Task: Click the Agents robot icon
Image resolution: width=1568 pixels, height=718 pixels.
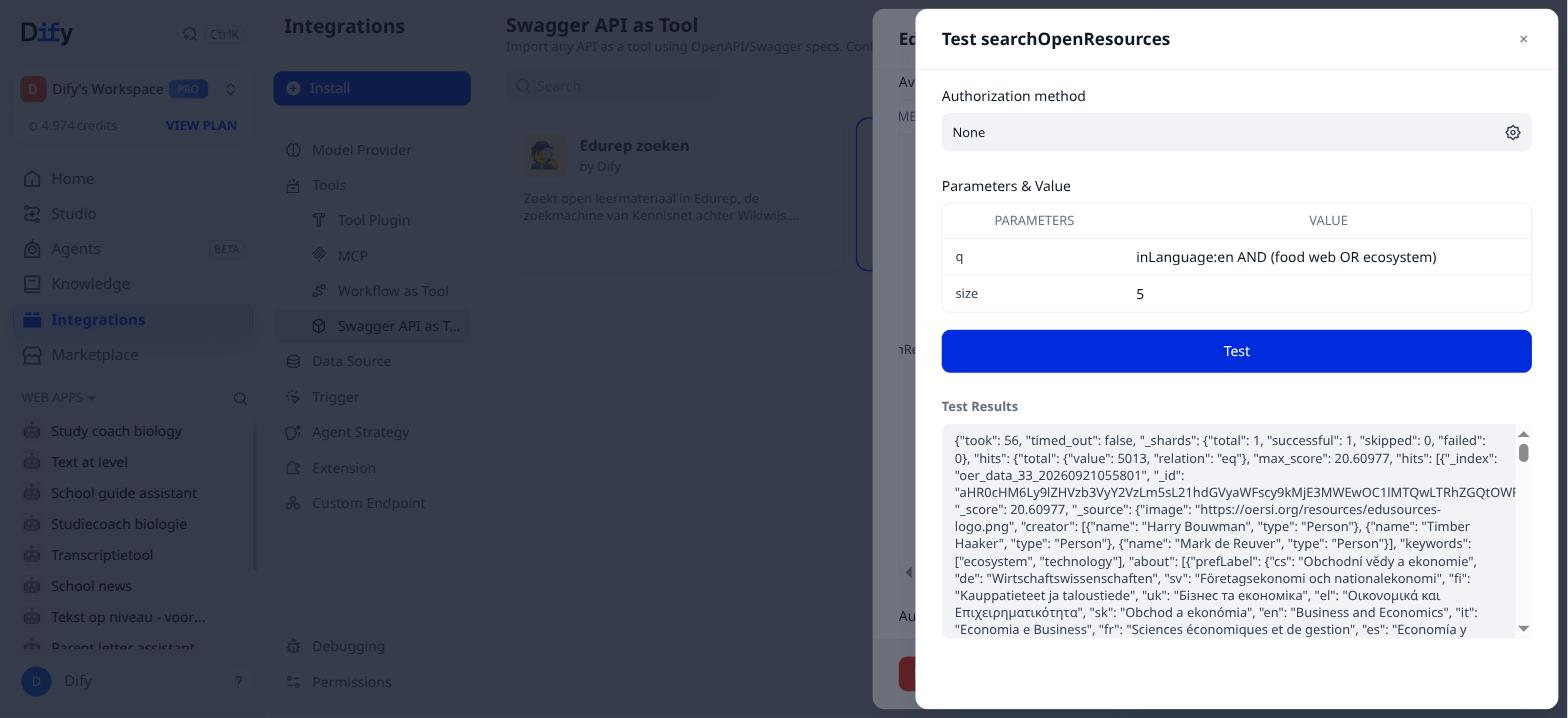Action: point(32,249)
